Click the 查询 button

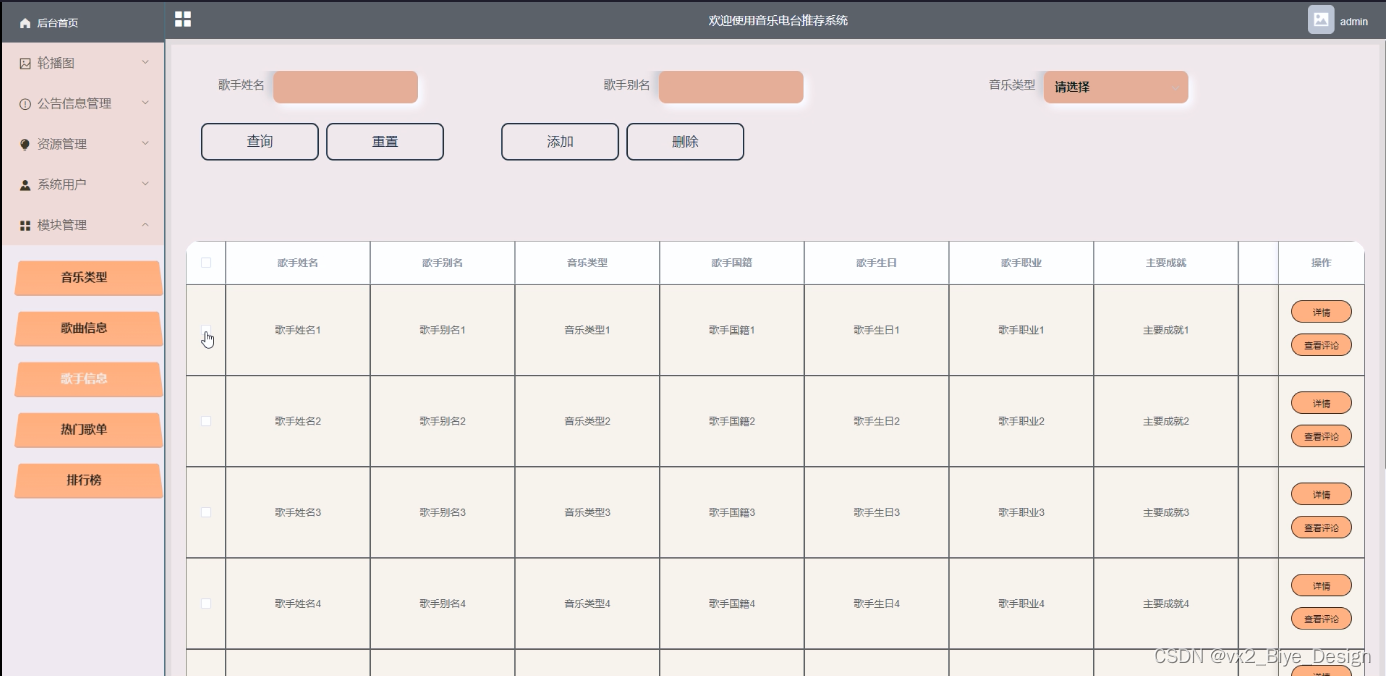260,142
